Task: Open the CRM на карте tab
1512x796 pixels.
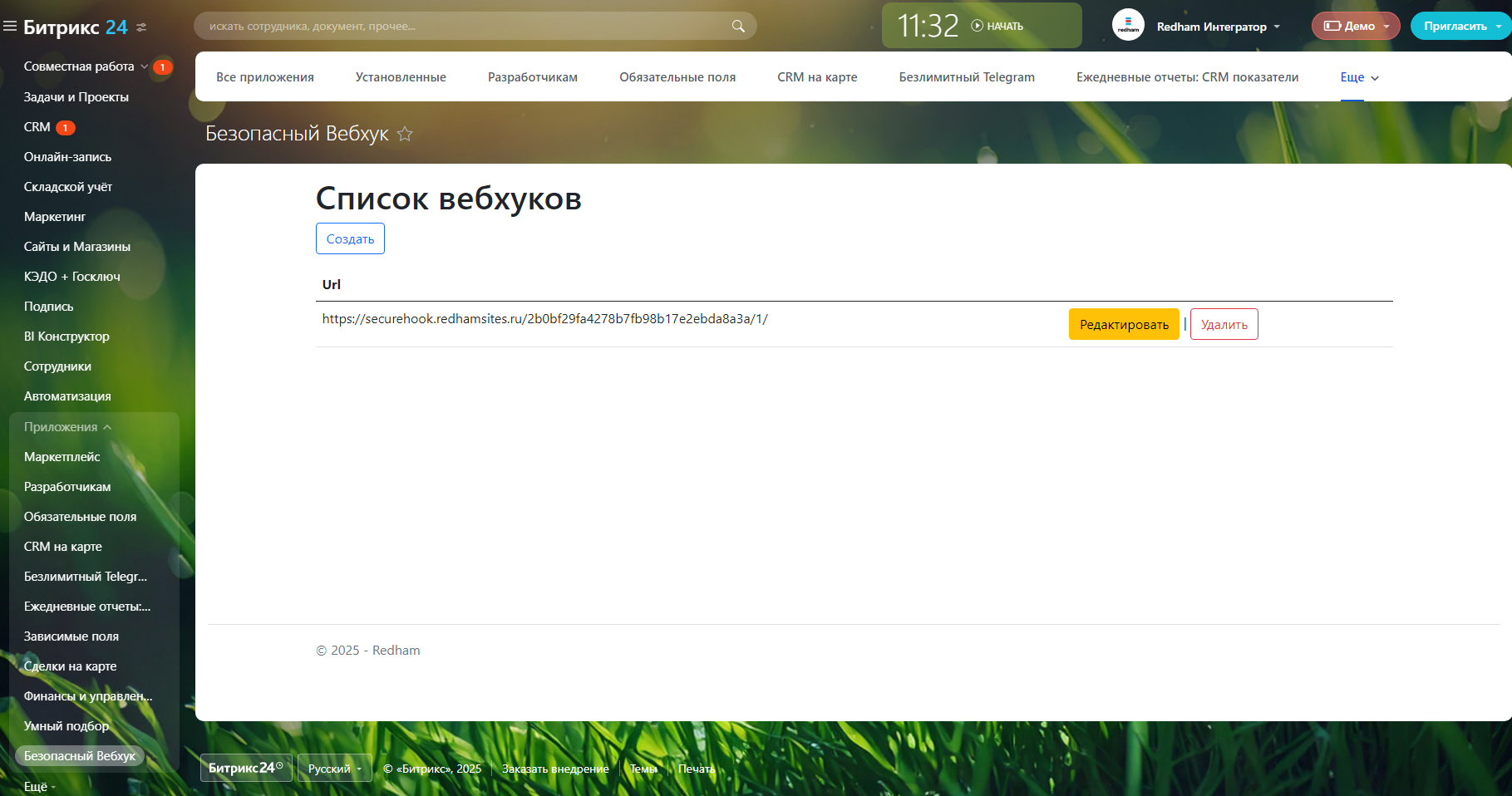Action: [817, 77]
